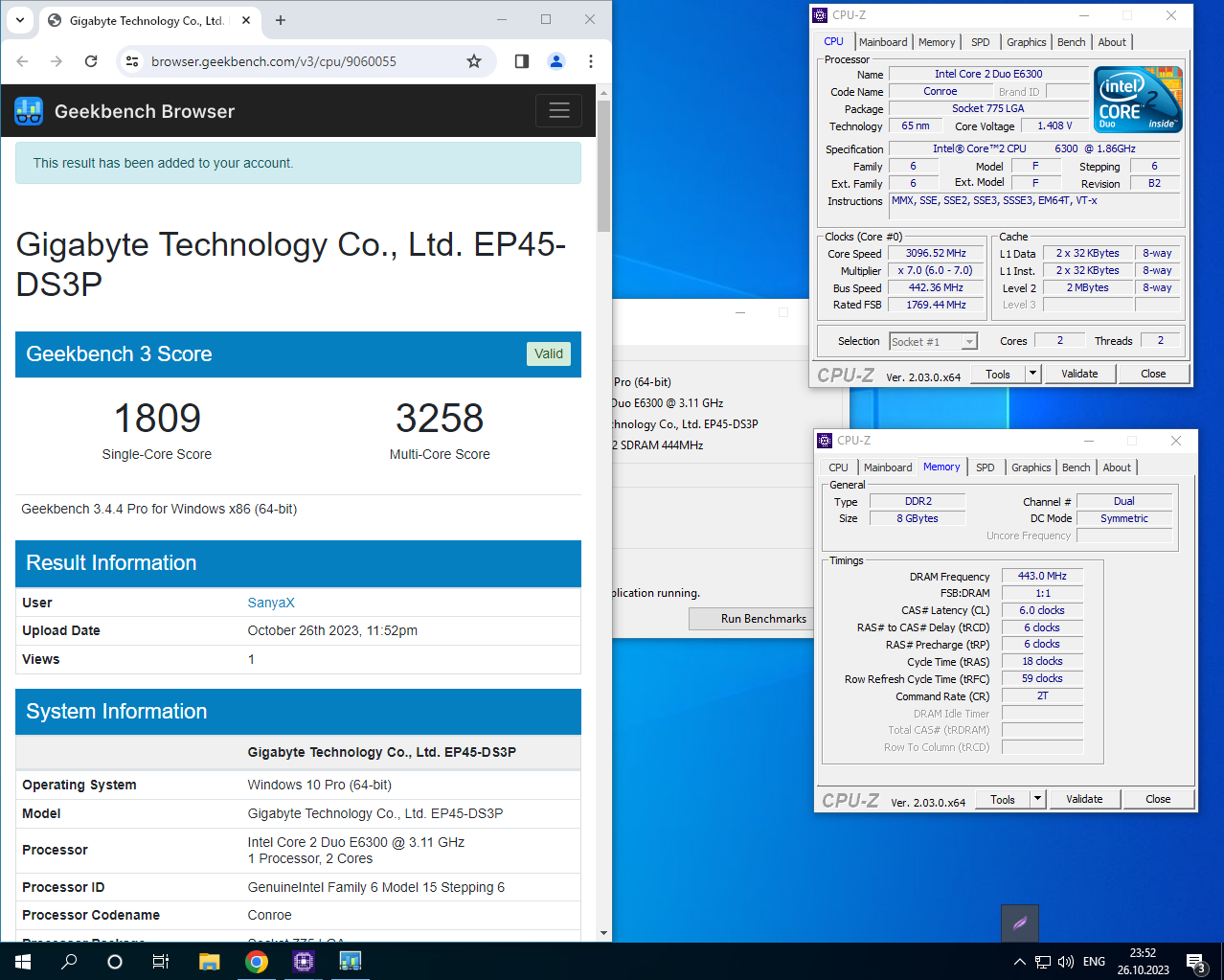Click CPU-Z app icon in bottom window titlebar

pyautogui.click(x=825, y=441)
